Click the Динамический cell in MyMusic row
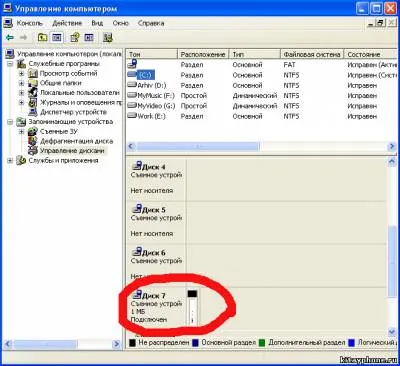This screenshot has height=366, width=400. click(x=255, y=95)
